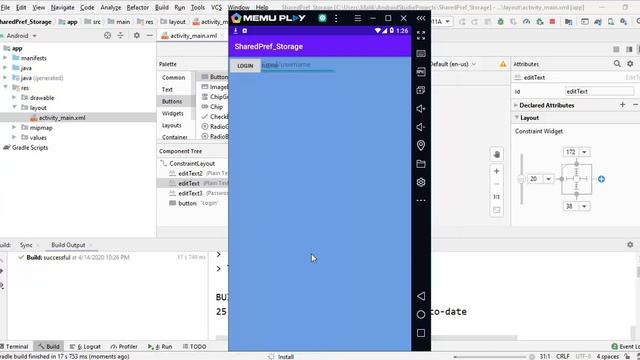Click MEmu APK install icon

421,72
